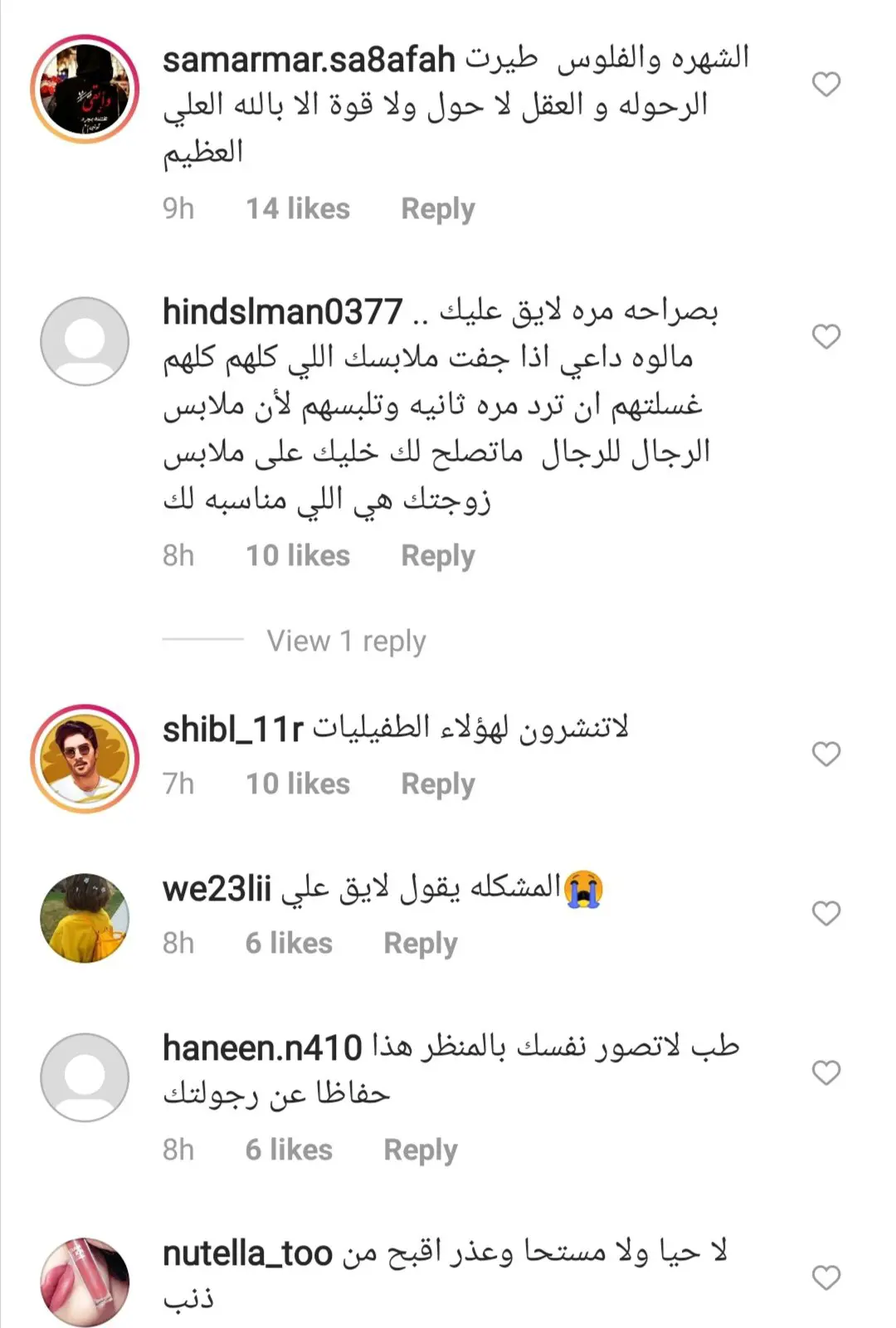Reply to hindslman0377's comment
This screenshot has height=1328, width=896.
click(x=438, y=555)
